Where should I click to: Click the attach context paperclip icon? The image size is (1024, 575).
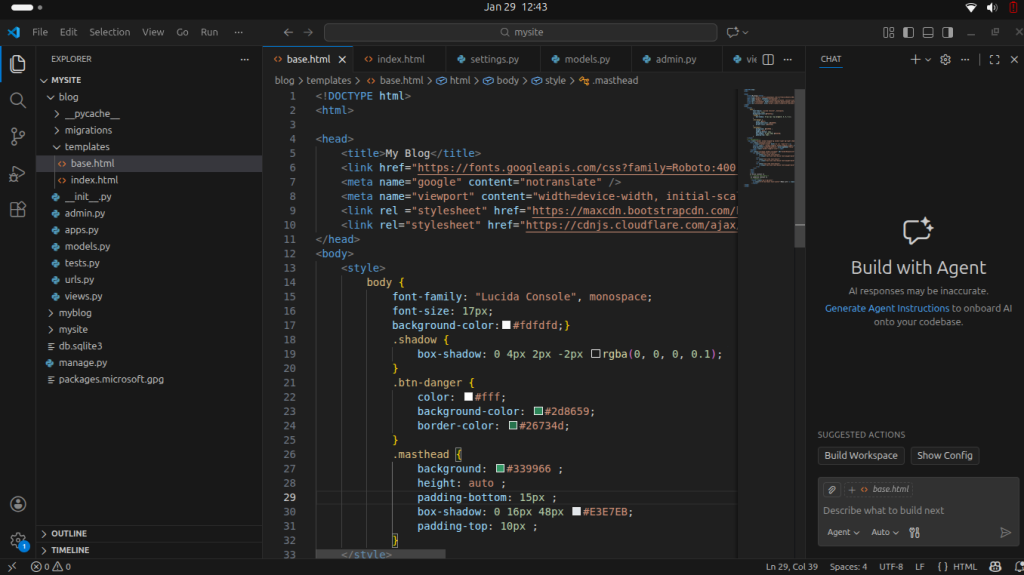pos(831,489)
